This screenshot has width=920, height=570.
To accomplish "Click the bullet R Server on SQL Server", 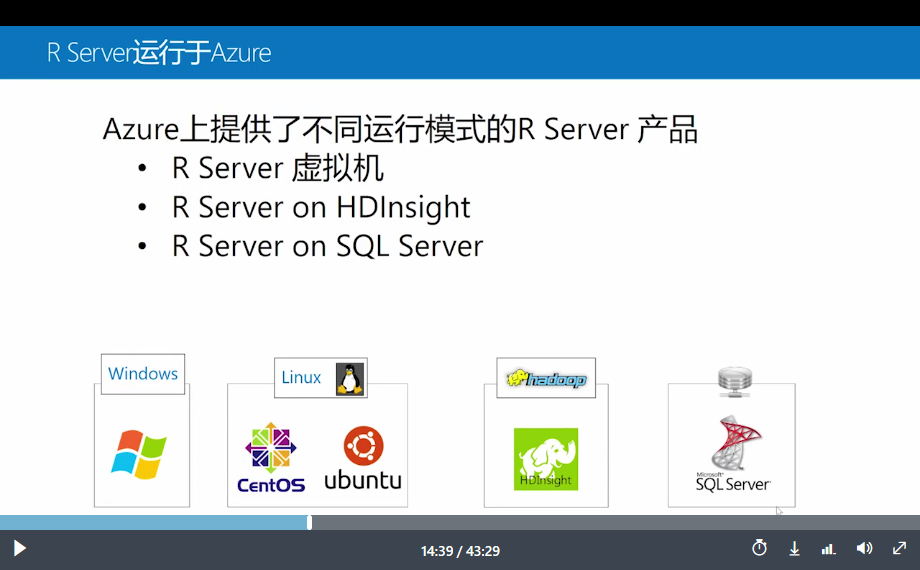I will [327, 246].
